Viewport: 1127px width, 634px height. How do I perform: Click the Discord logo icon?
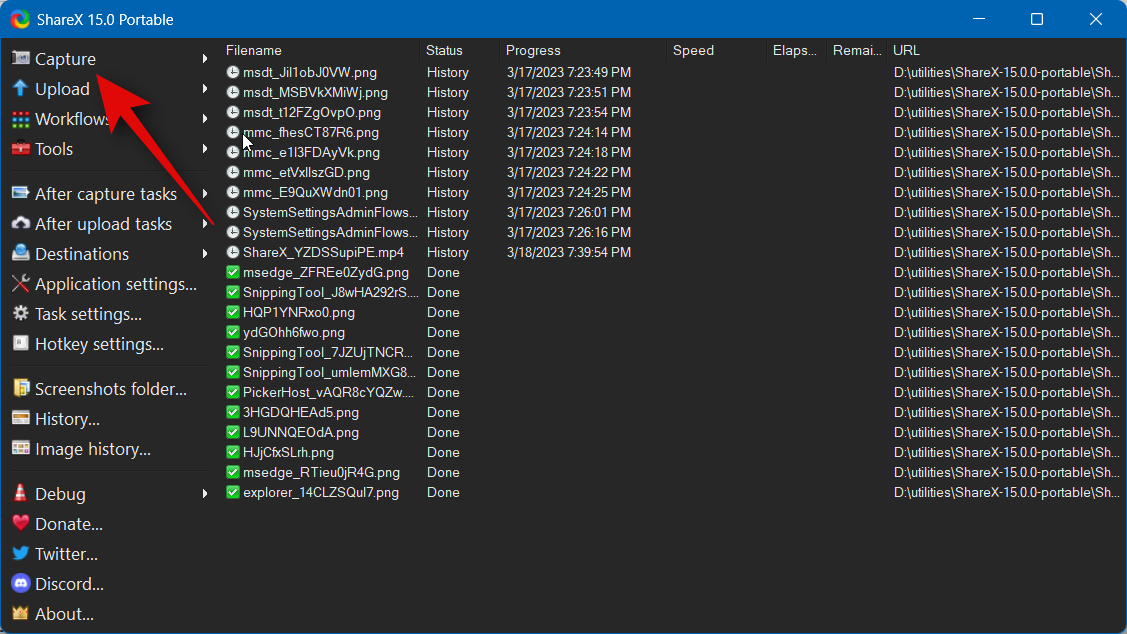[20, 584]
